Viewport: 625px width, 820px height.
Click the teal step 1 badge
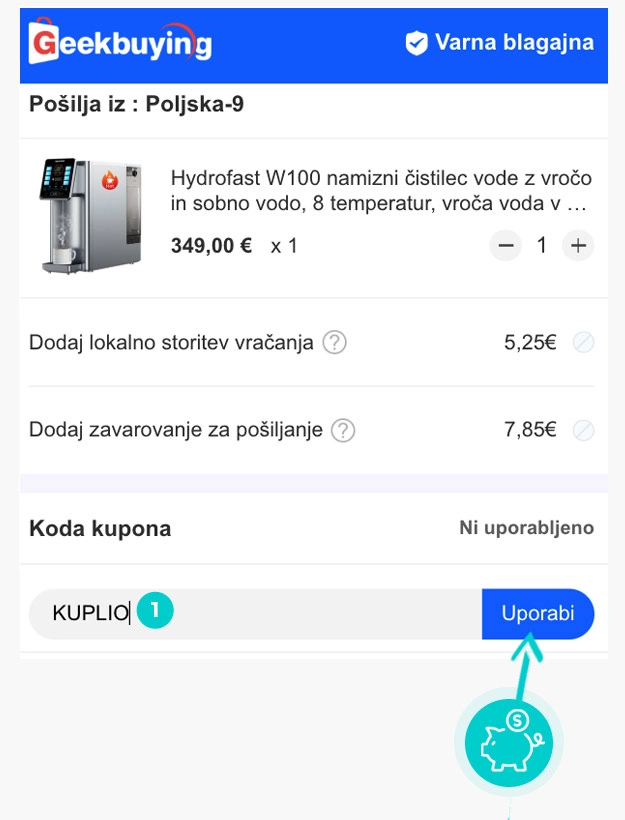[156, 609]
